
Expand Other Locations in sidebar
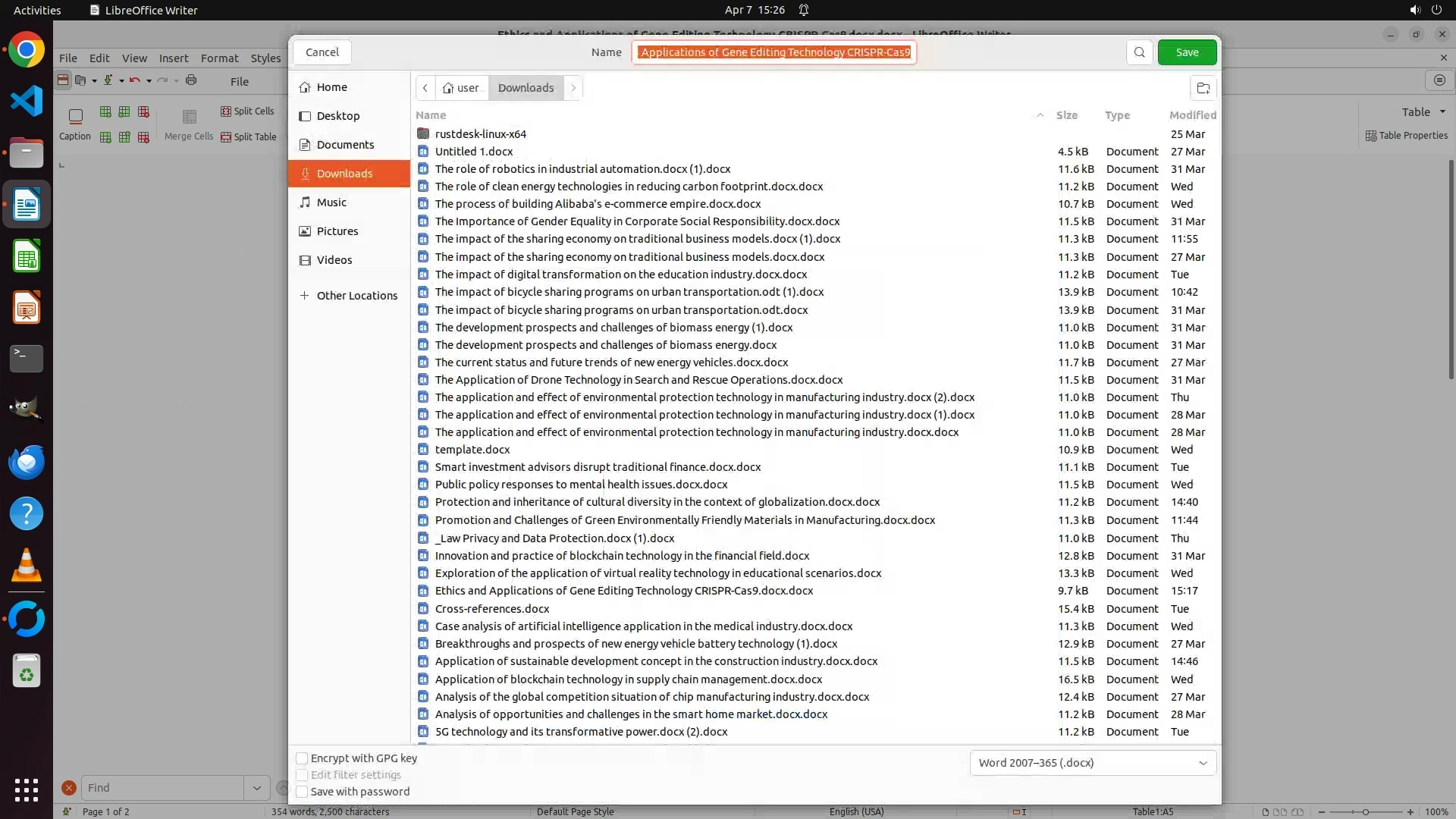356,296
